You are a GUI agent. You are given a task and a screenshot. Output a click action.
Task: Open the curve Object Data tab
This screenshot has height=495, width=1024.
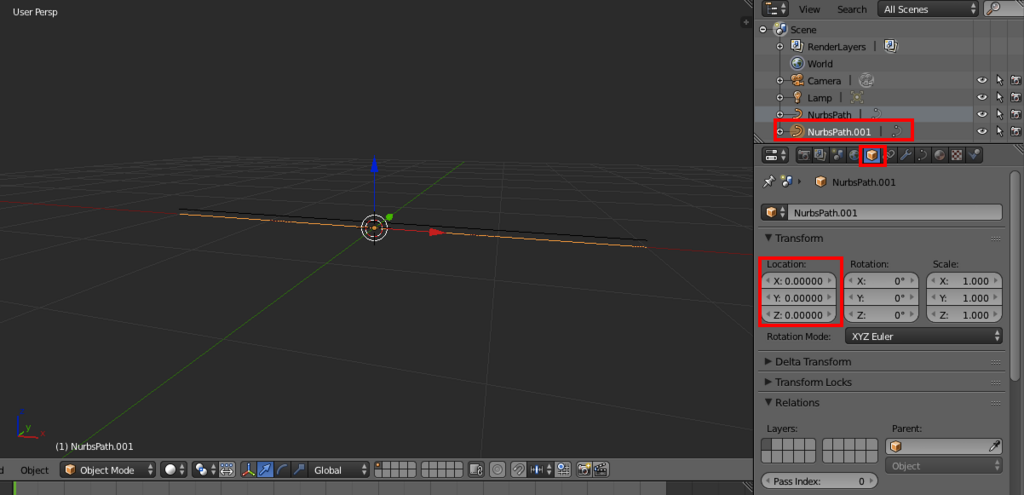click(x=922, y=155)
